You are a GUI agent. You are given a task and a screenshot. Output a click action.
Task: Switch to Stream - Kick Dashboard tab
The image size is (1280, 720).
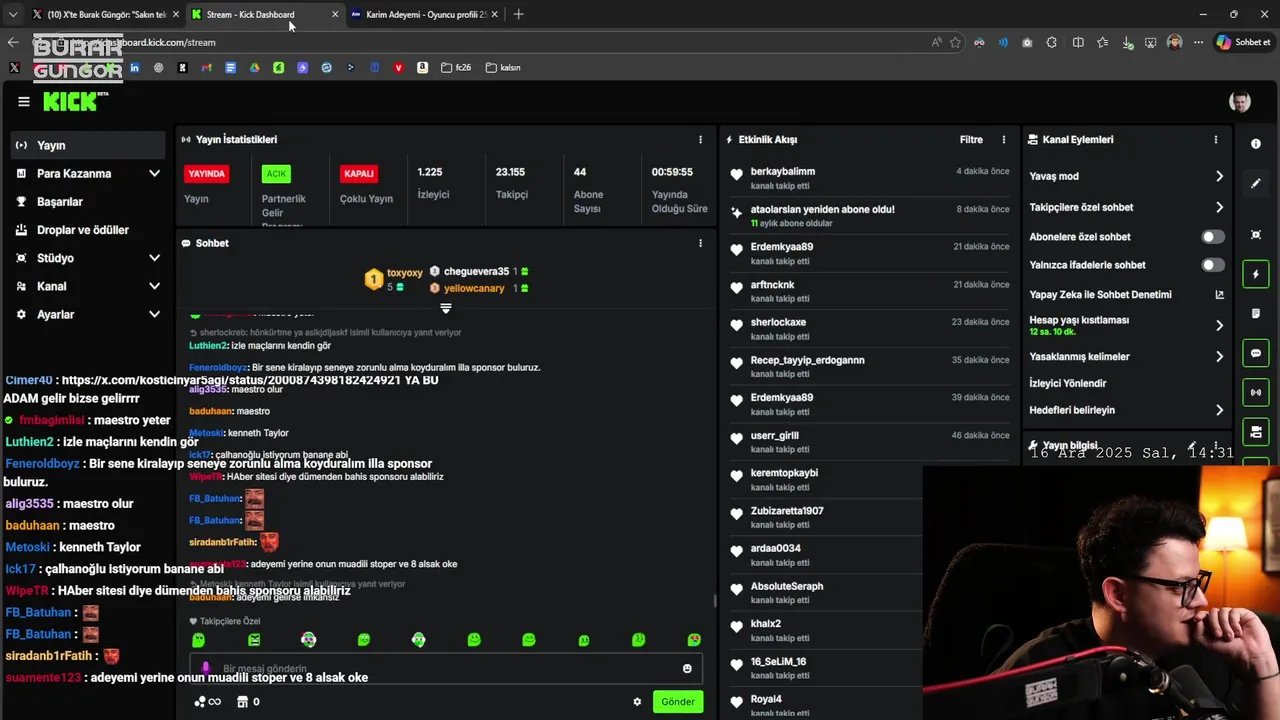(264, 14)
